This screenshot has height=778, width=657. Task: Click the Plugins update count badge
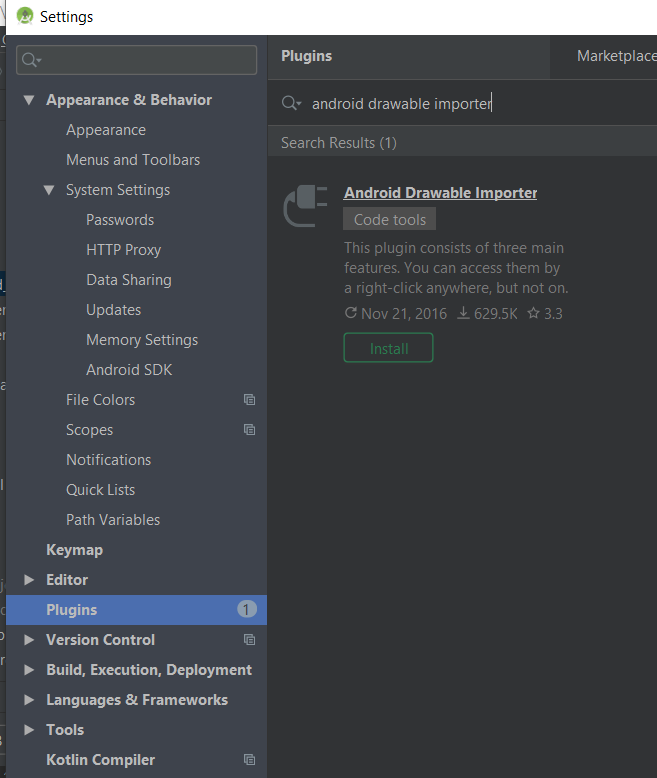click(247, 610)
